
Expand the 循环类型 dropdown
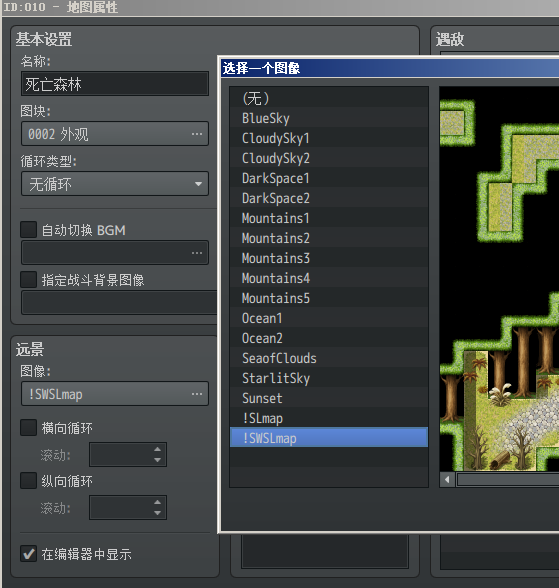pos(115,184)
